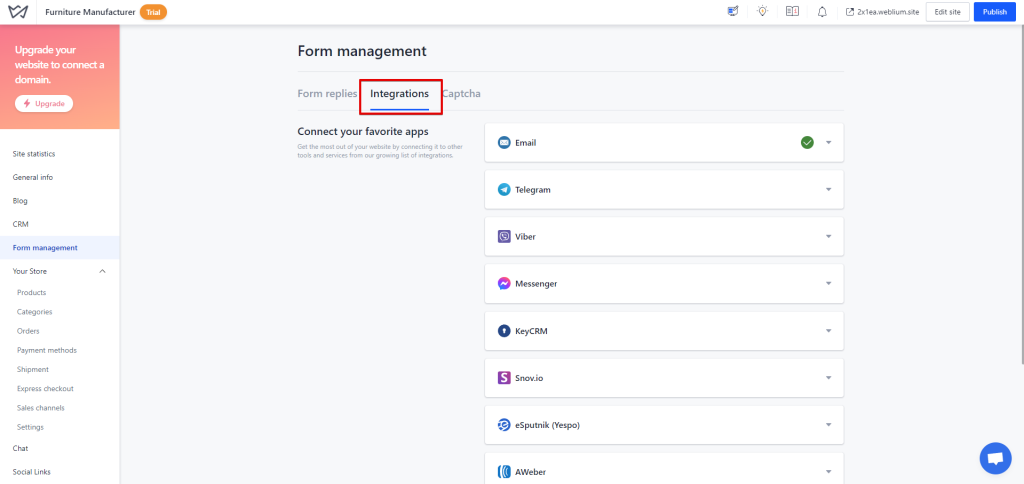Click the Upgrade button in sidebar
The image size is (1024, 484).
tap(44, 104)
